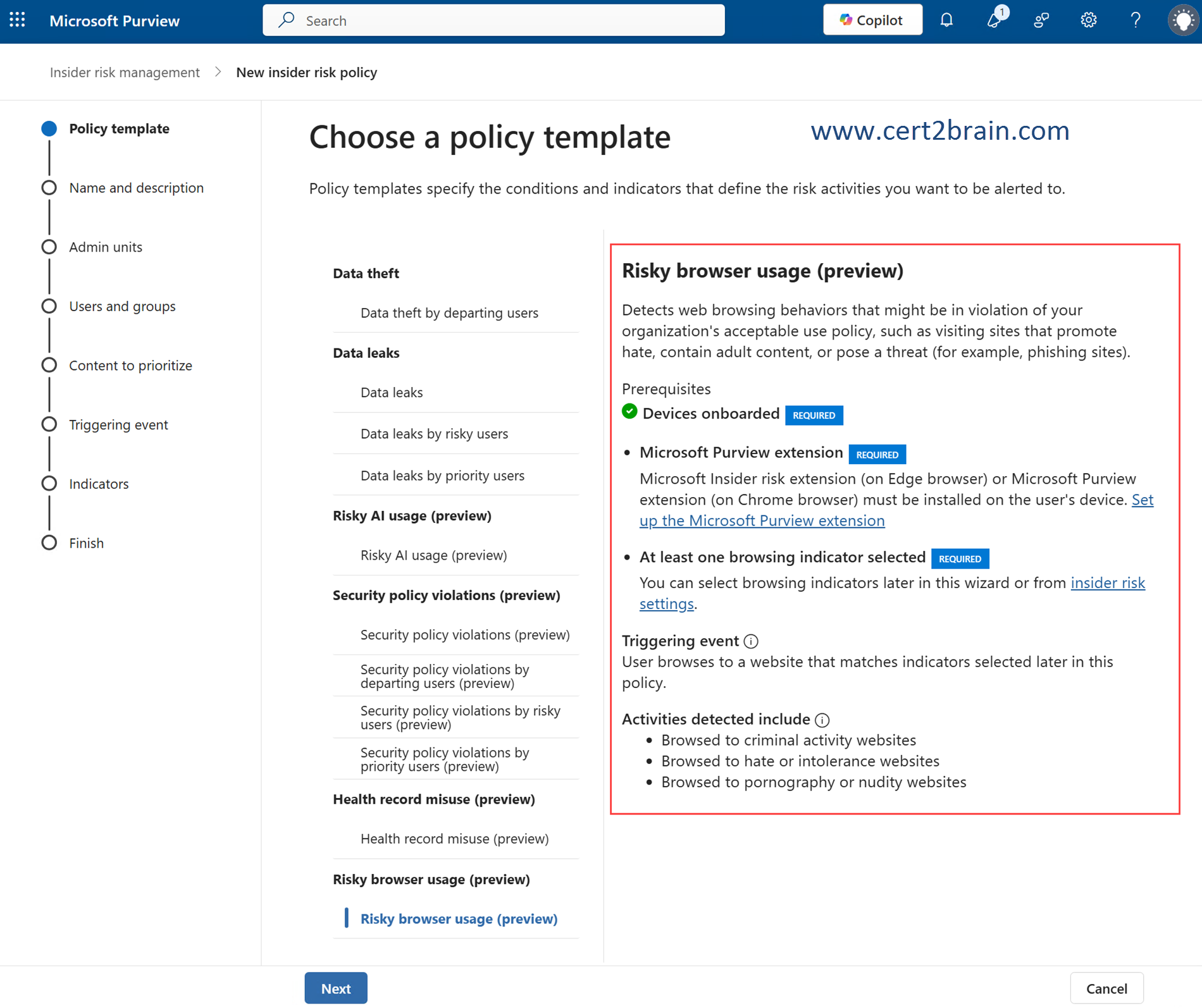Click the Choose a policy template heading
The height and width of the screenshot is (1008, 1202).
(x=490, y=137)
